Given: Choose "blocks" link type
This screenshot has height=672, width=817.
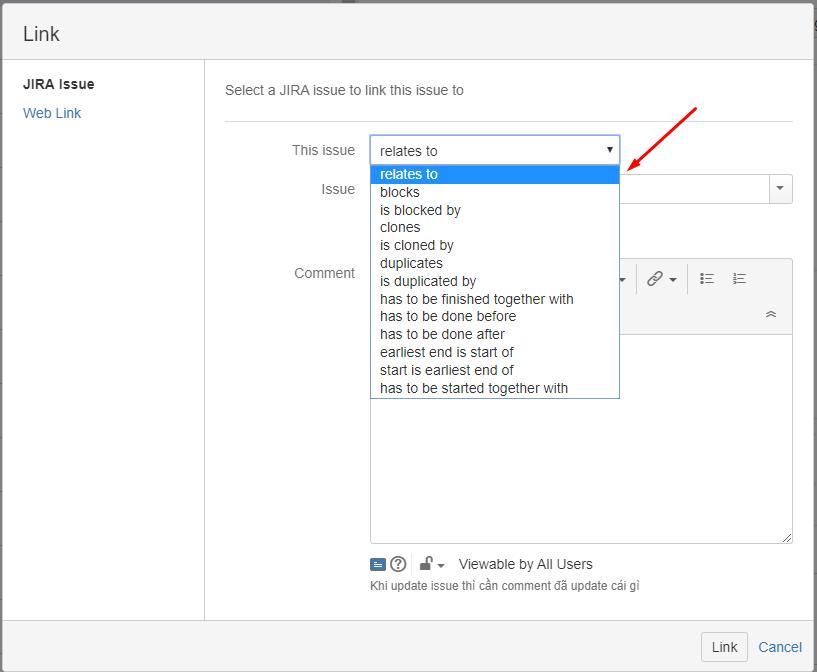Looking at the screenshot, I should [494, 192].
